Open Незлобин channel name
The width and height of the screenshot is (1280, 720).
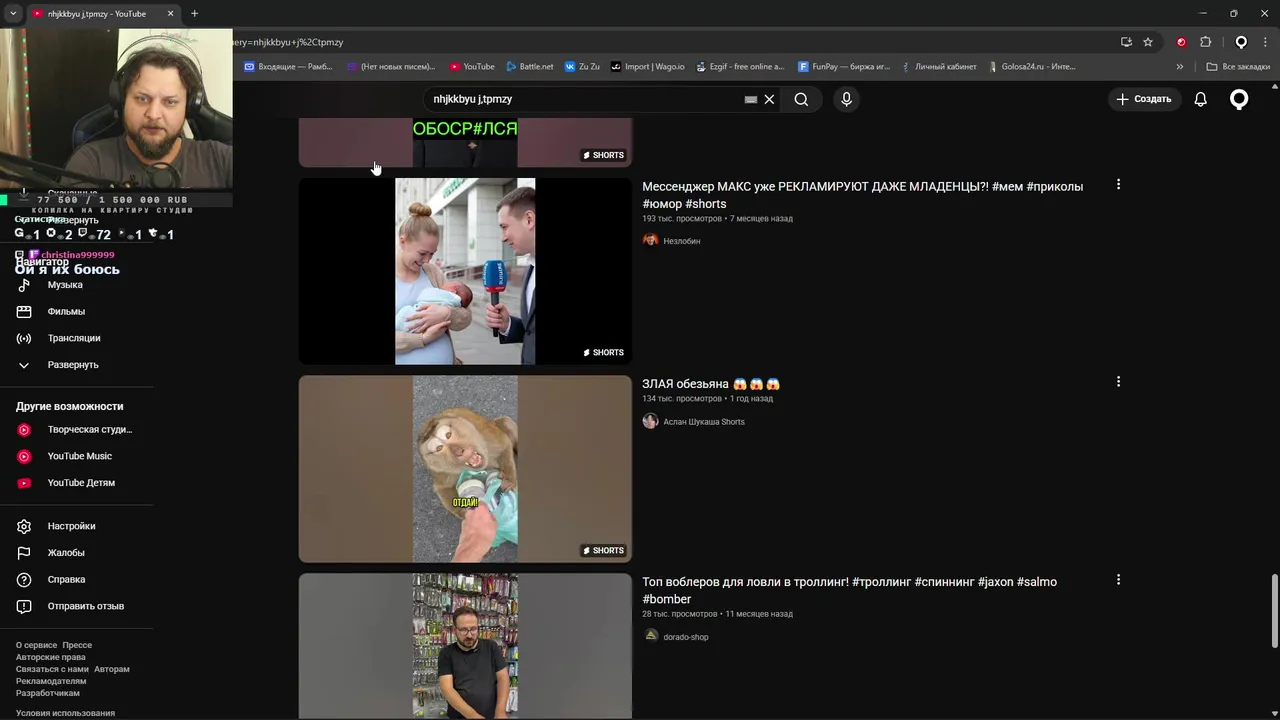point(682,241)
